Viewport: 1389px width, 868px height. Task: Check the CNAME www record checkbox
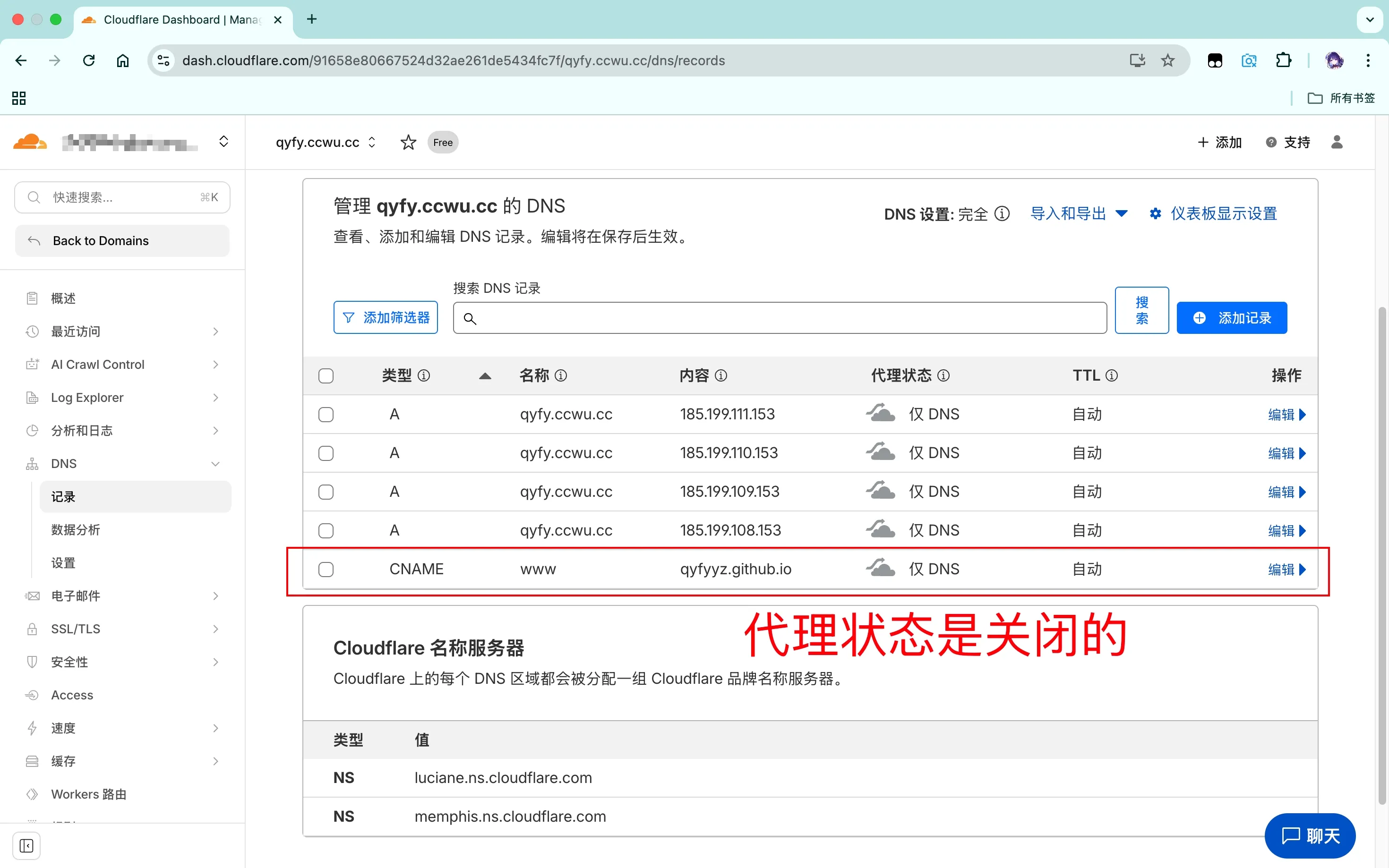(x=326, y=569)
